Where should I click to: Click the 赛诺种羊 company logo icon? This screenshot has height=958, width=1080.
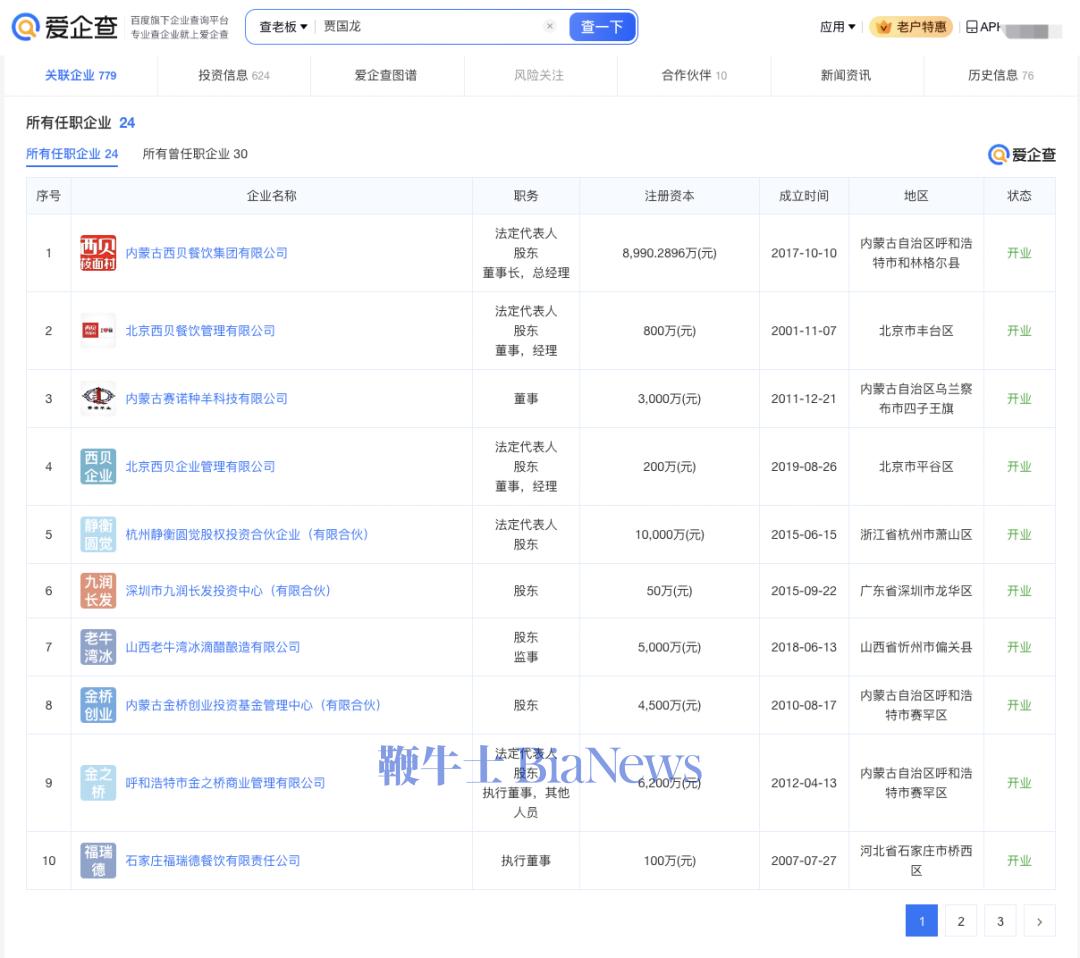coord(98,398)
